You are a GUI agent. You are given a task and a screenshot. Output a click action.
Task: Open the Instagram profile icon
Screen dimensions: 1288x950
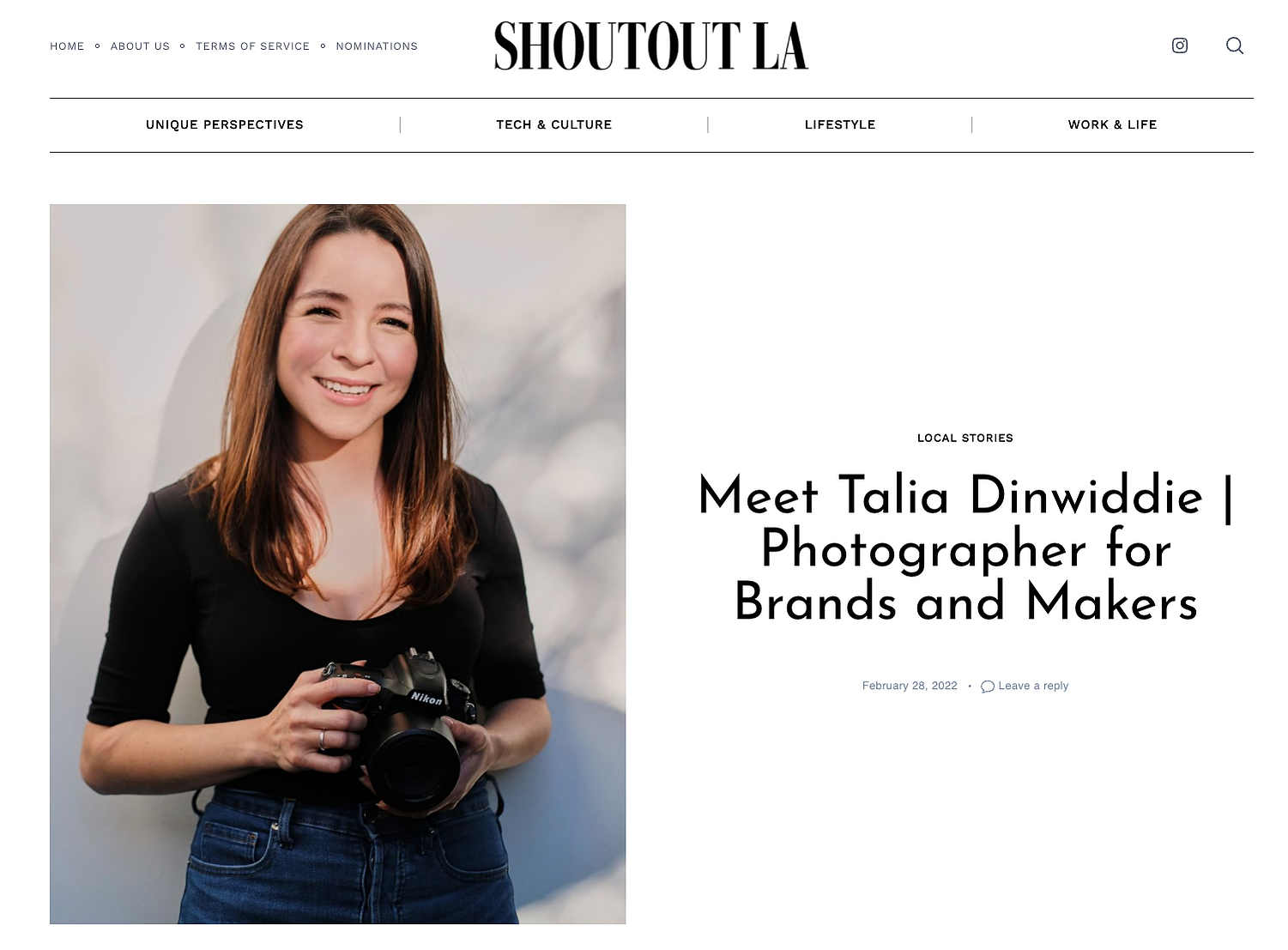pyautogui.click(x=1180, y=45)
